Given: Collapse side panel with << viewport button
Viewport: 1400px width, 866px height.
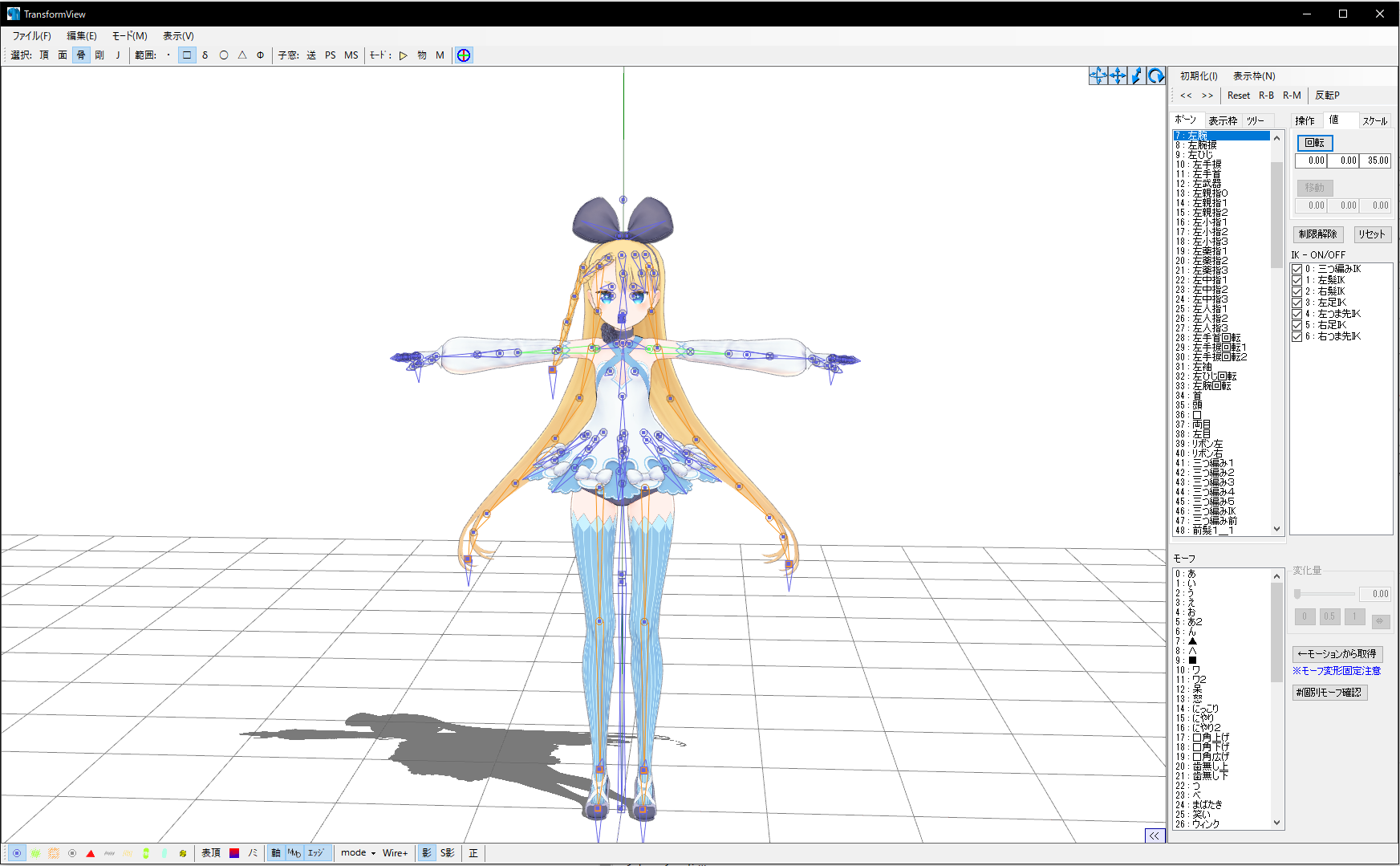Looking at the screenshot, I should coord(1154,836).
